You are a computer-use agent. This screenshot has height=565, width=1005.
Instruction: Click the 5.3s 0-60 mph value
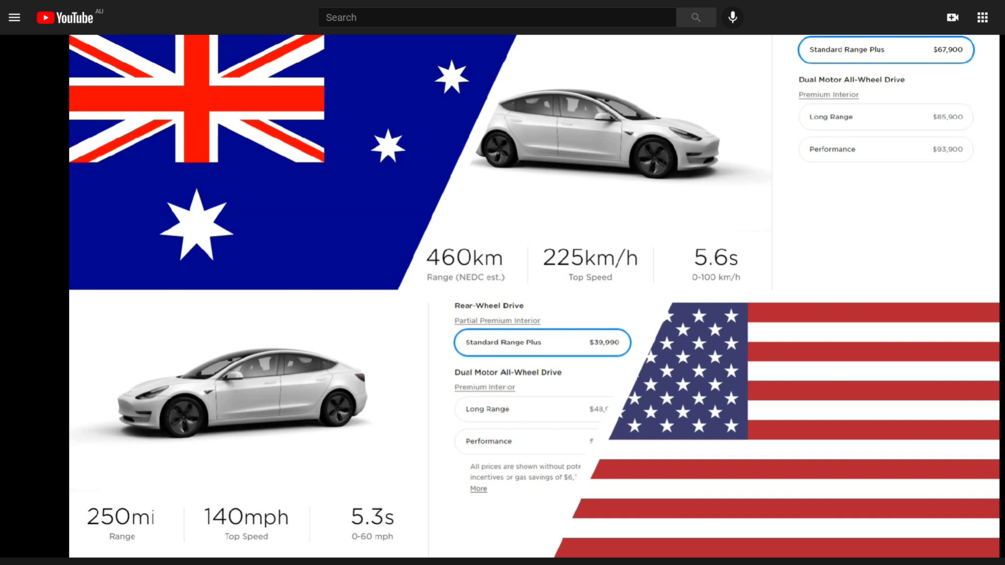(x=372, y=516)
